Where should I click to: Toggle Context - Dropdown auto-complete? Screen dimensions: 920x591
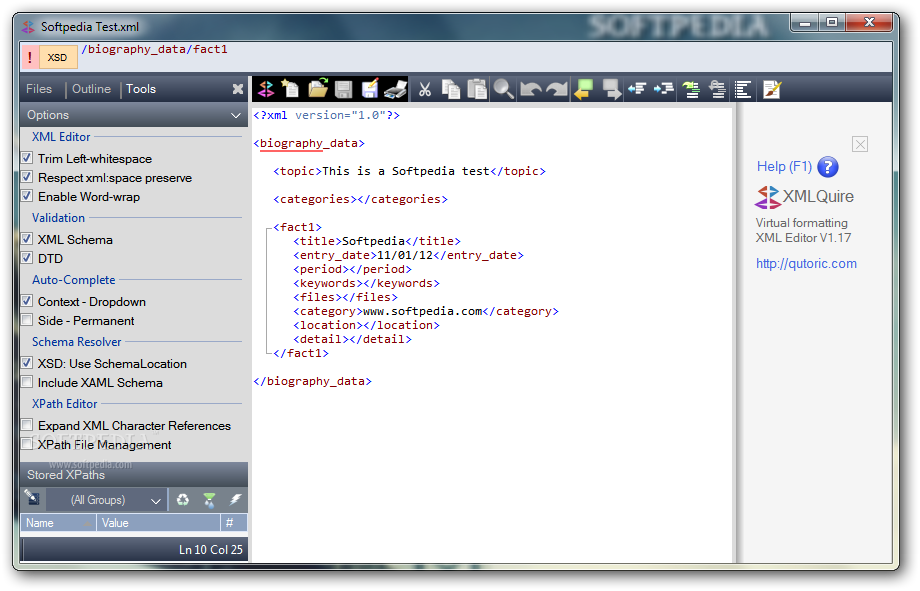27,301
